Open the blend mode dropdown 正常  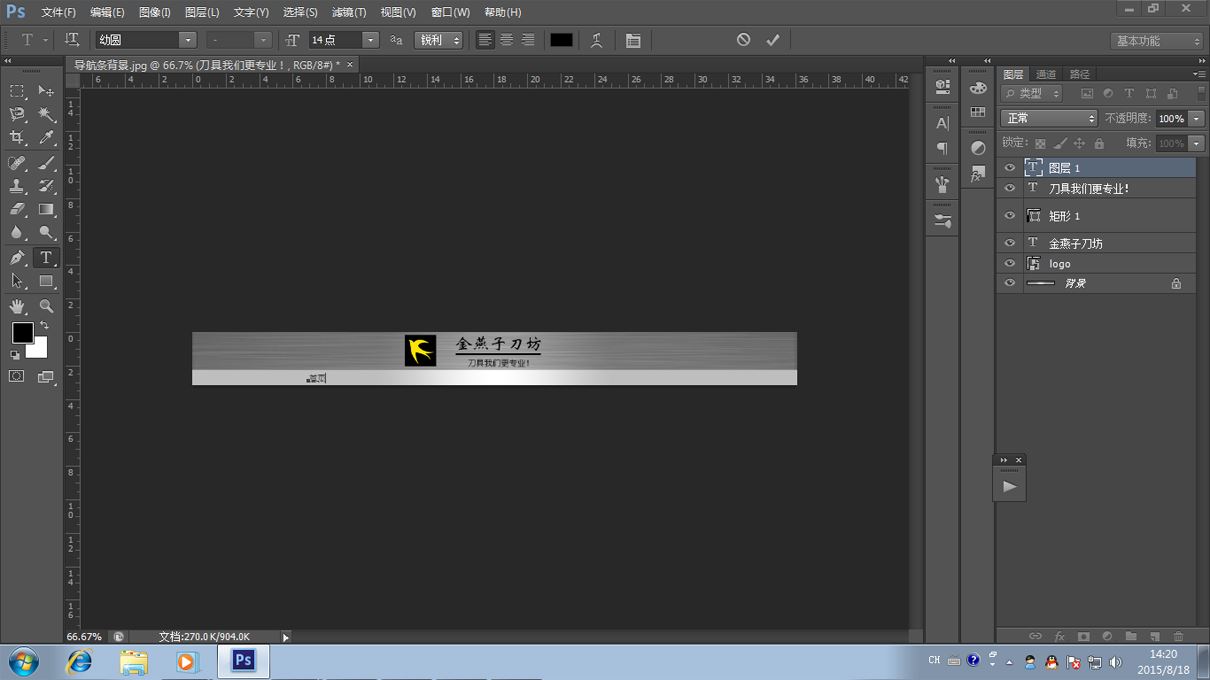pyautogui.click(x=1049, y=118)
